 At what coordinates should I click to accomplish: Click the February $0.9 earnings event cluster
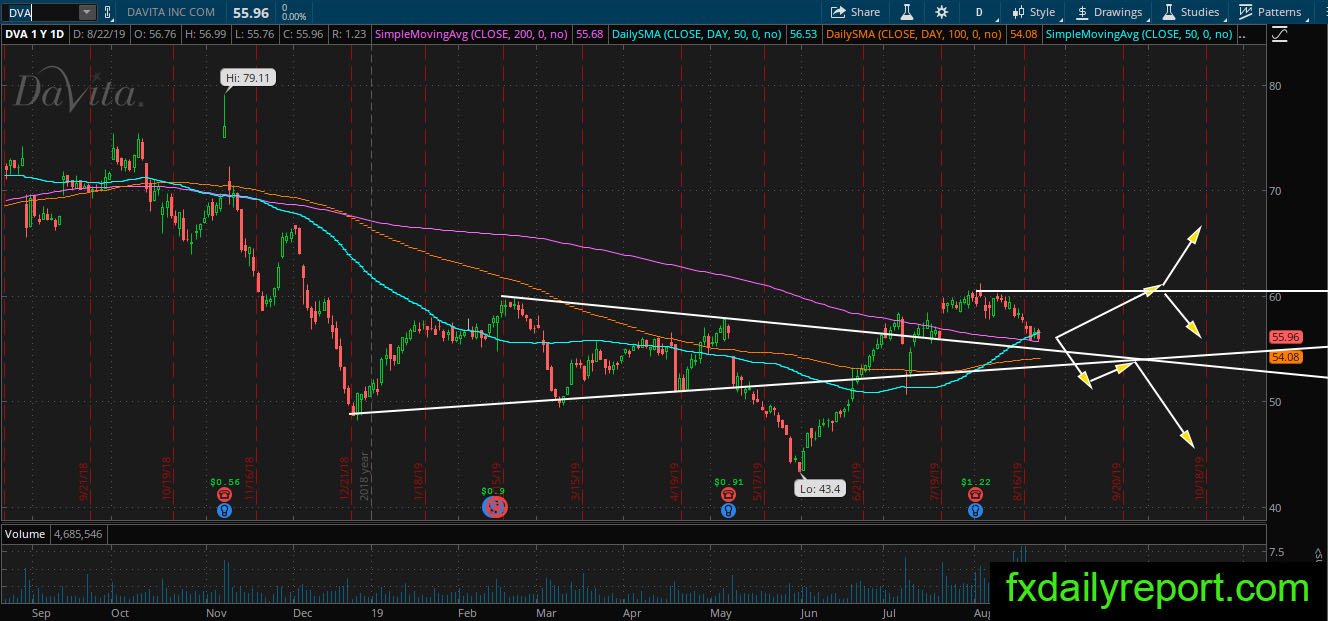click(x=495, y=507)
